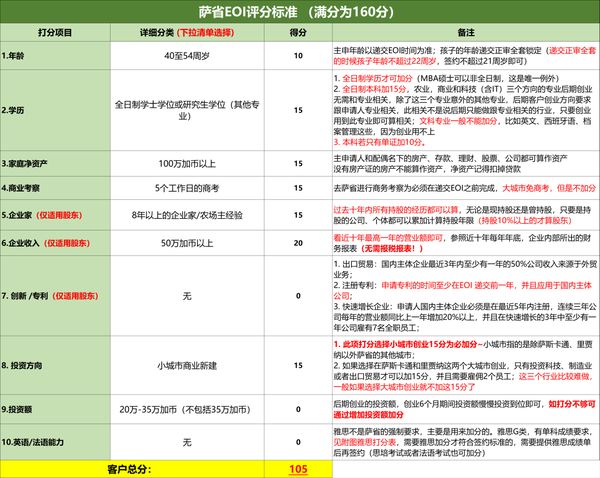Click the '备注' column header
The image size is (600, 478).
(466, 33)
